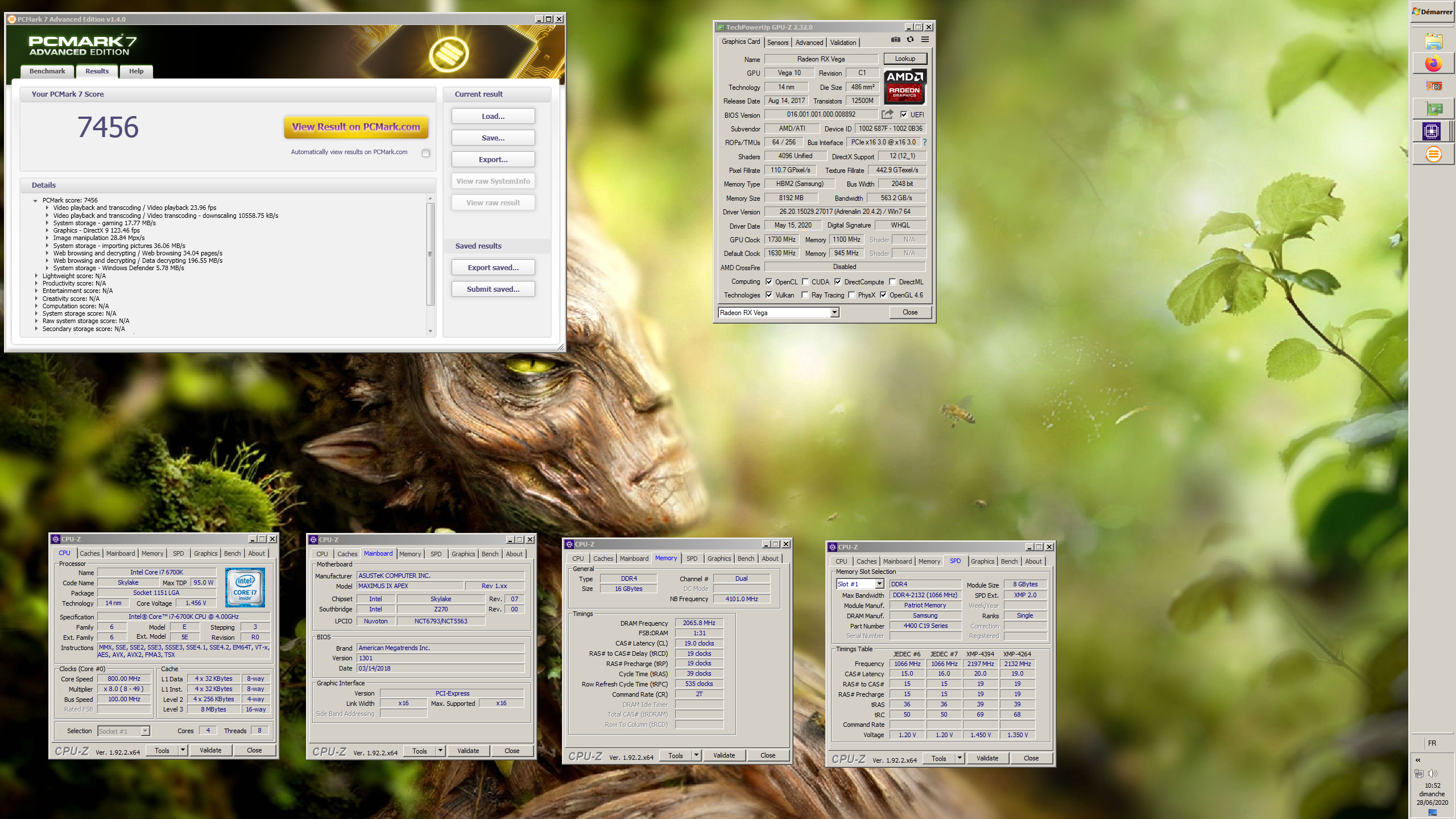Open the GPU-Z hamburger menu

[925, 39]
